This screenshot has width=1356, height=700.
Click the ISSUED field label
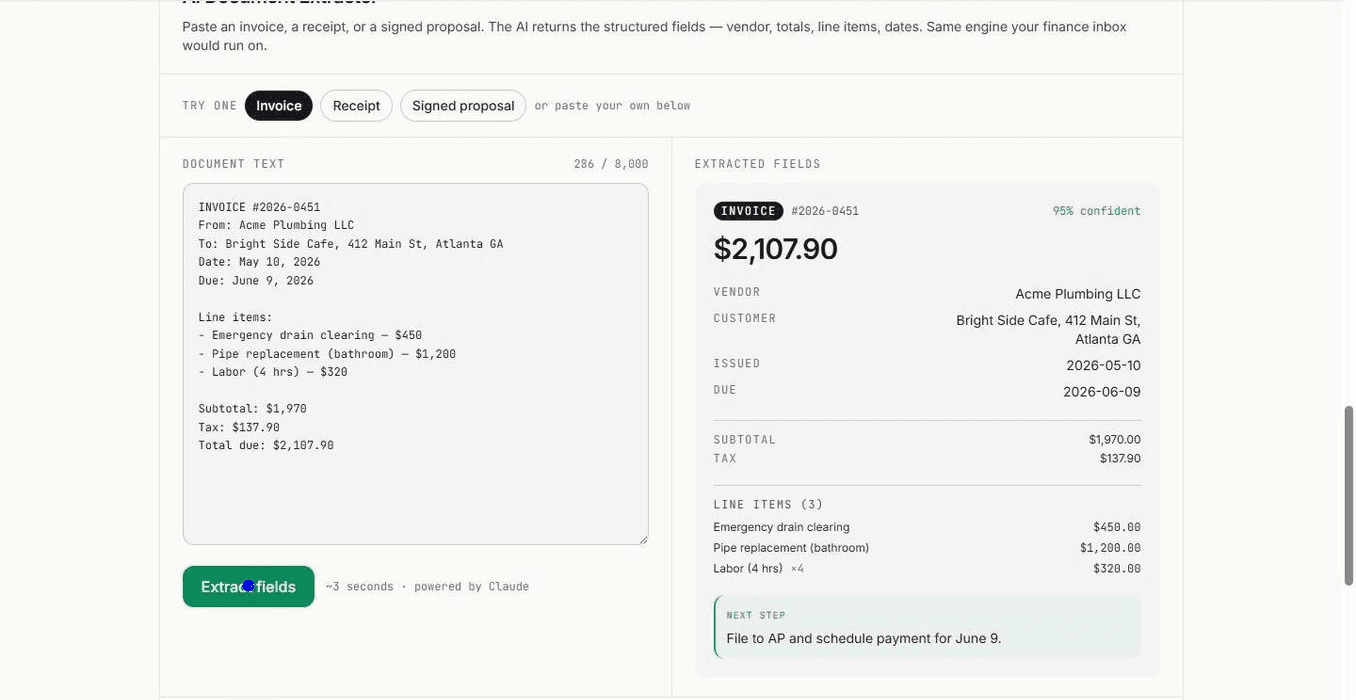[737, 364]
